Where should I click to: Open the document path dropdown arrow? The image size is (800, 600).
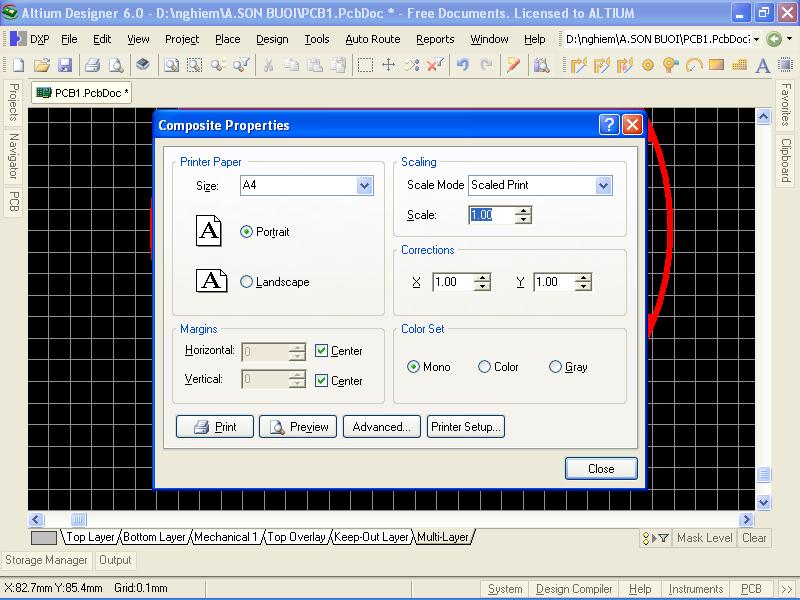click(756, 39)
